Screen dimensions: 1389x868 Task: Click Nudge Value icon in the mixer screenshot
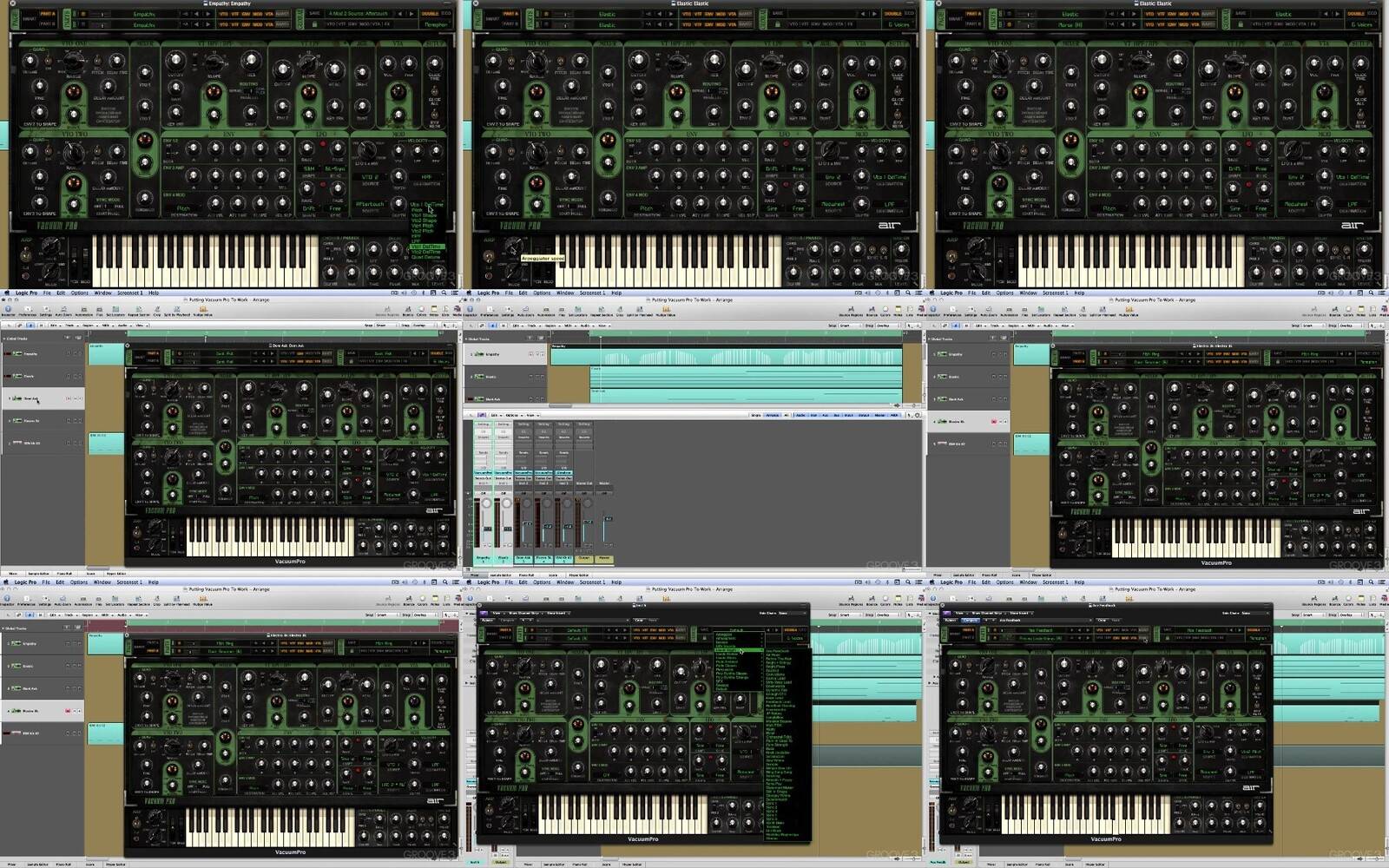(x=666, y=311)
